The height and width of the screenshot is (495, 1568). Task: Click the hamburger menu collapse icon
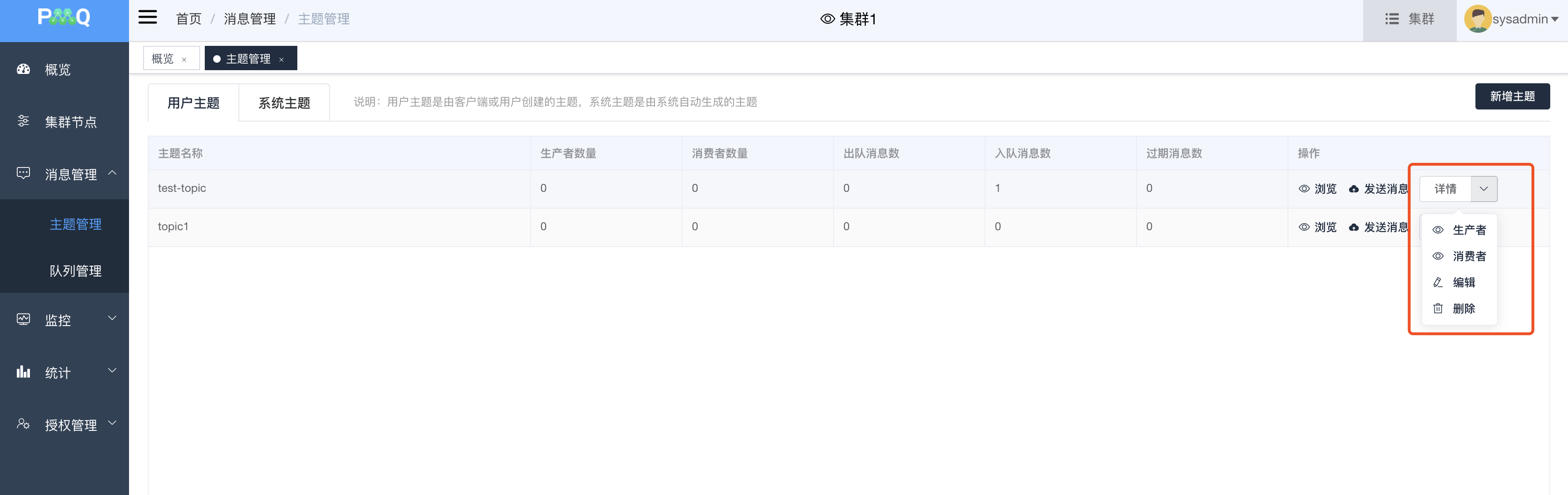click(147, 18)
